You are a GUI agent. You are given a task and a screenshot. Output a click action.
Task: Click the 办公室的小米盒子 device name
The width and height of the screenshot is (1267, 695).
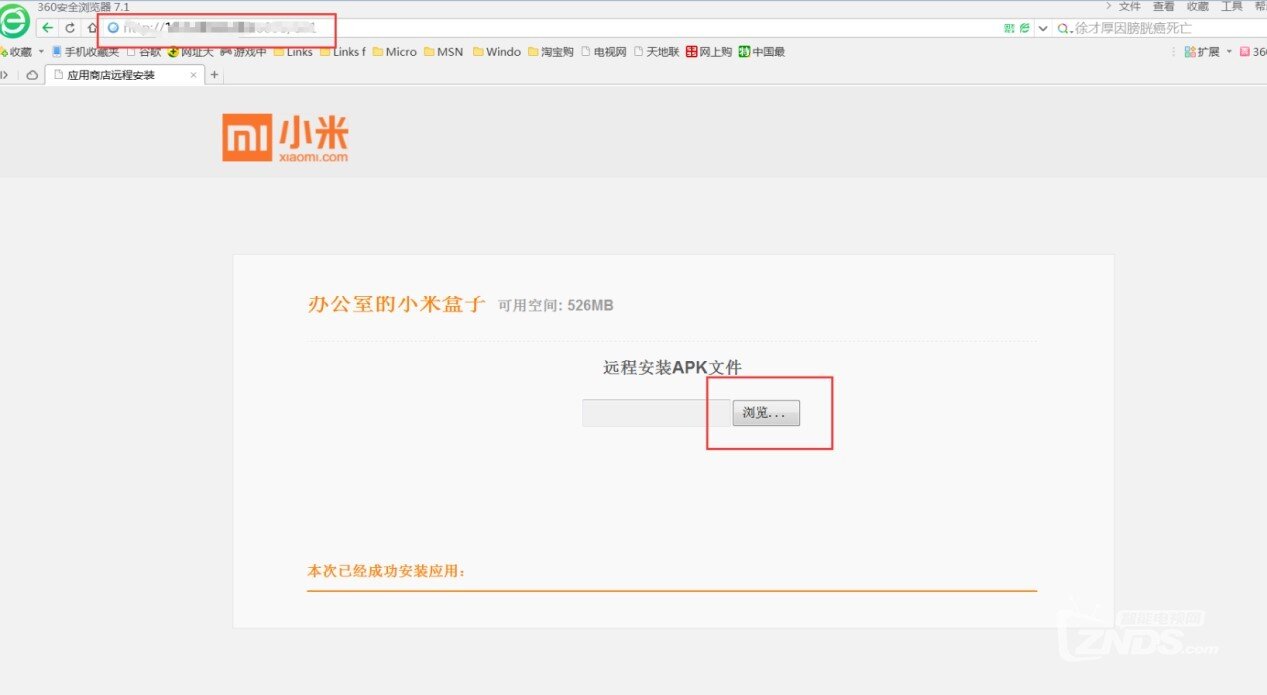point(397,305)
